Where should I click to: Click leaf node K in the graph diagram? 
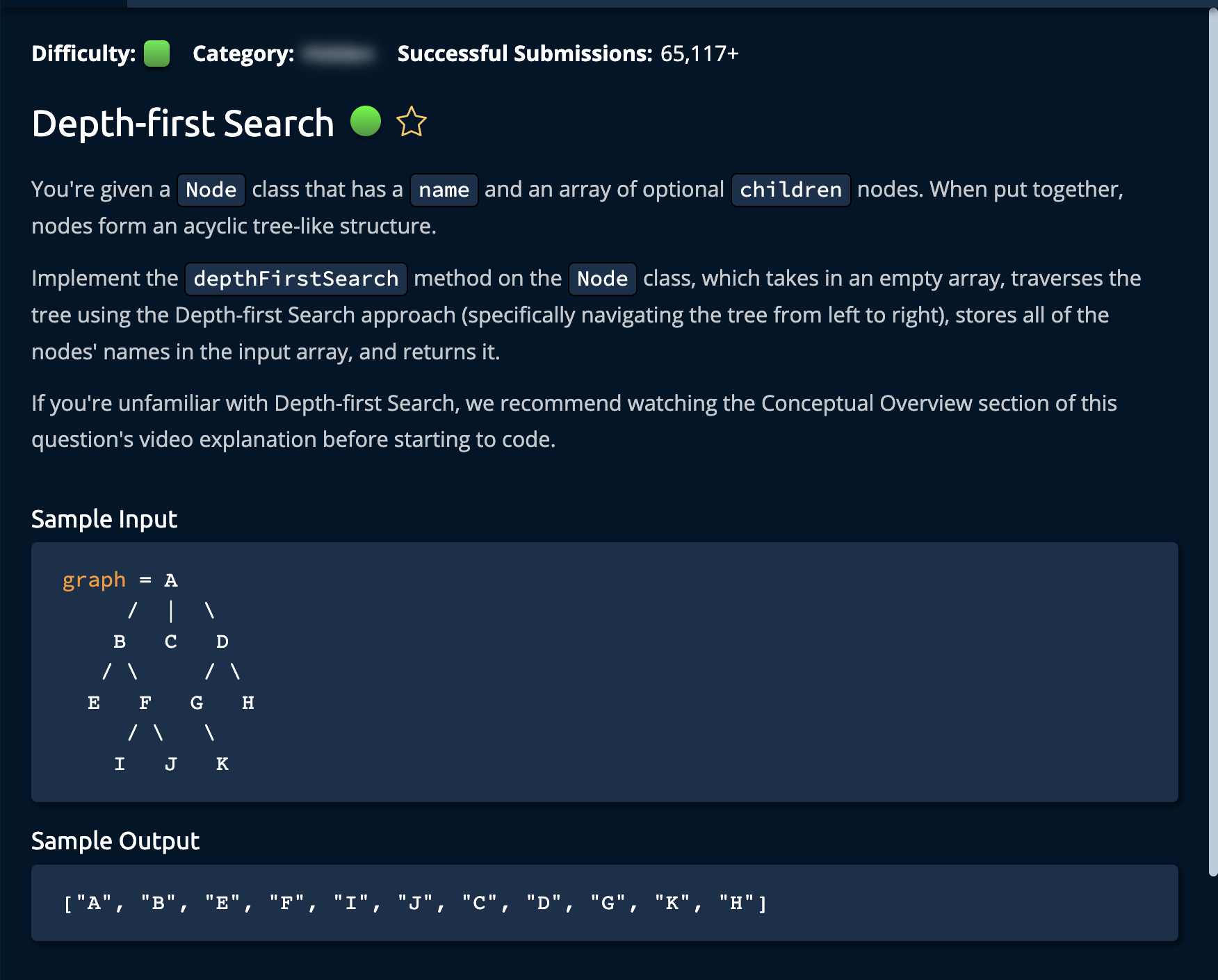point(222,764)
